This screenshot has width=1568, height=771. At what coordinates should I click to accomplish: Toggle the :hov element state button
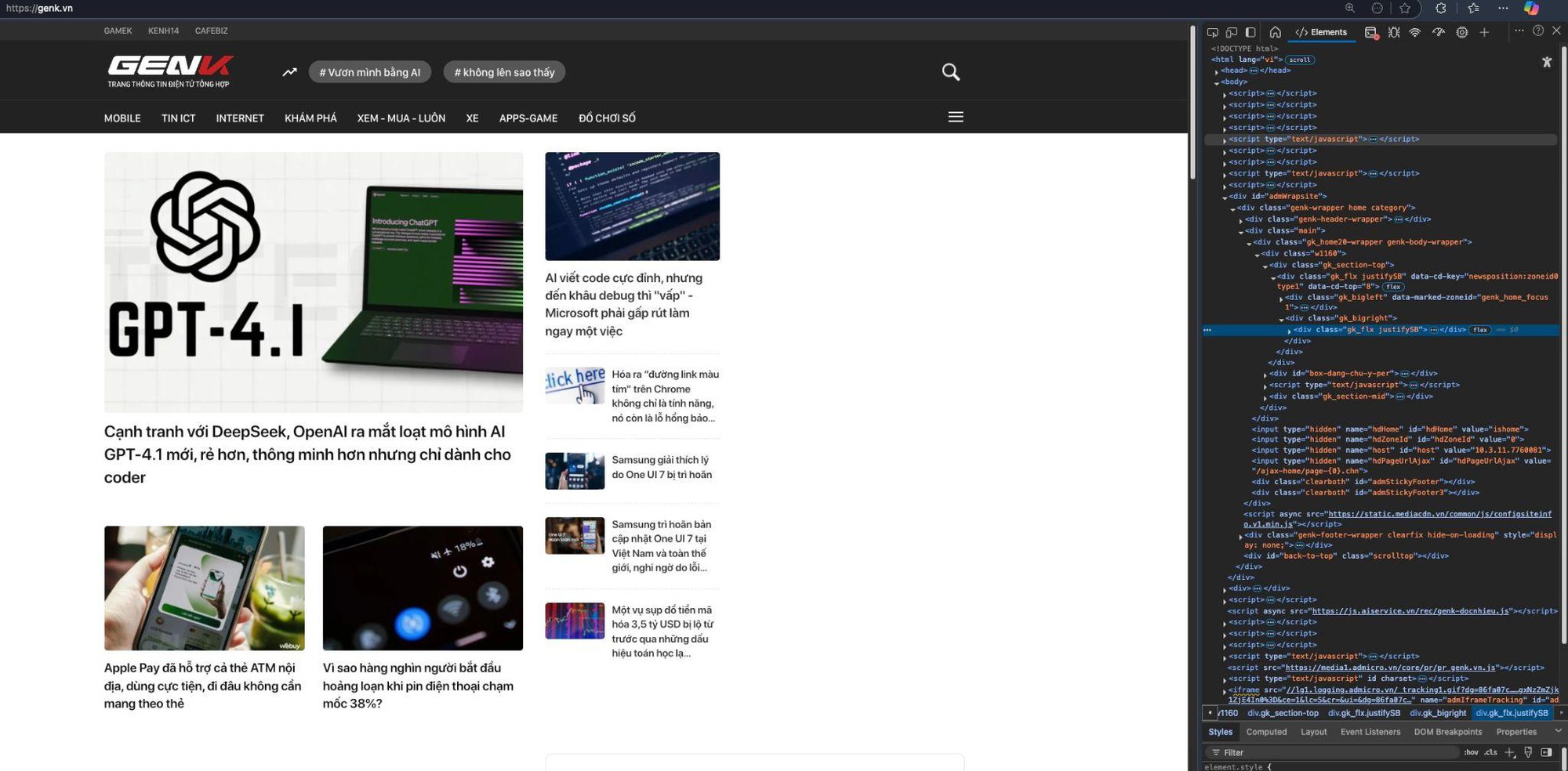point(1471,752)
